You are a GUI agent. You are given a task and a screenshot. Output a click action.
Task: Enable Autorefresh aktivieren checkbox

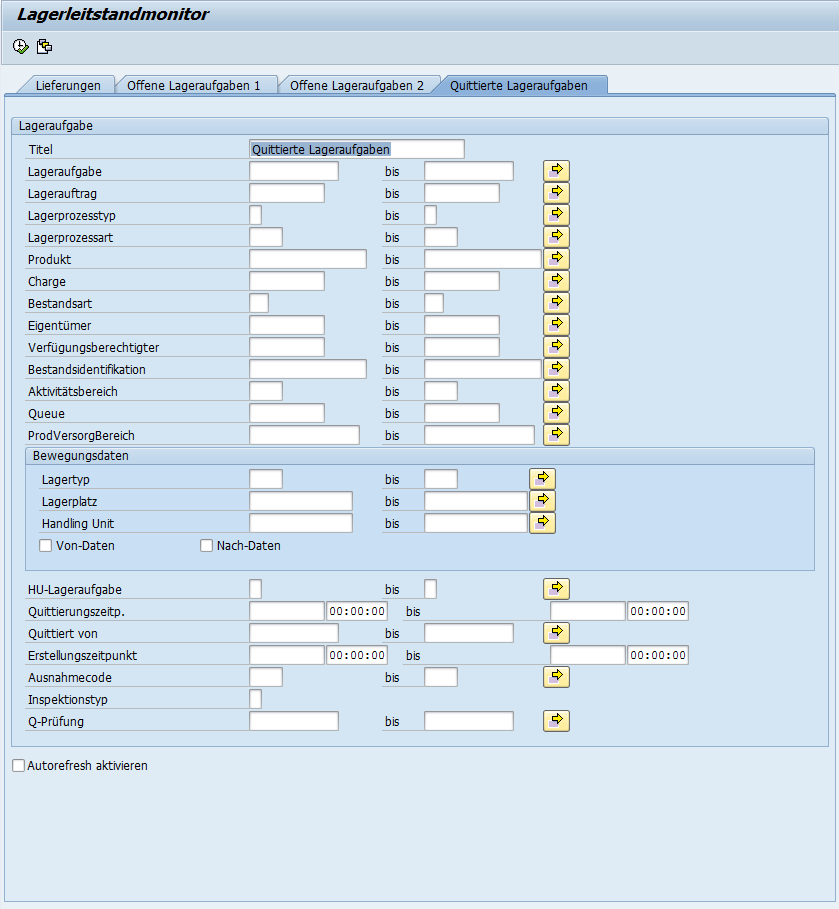pyautogui.click(x=19, y=766)
